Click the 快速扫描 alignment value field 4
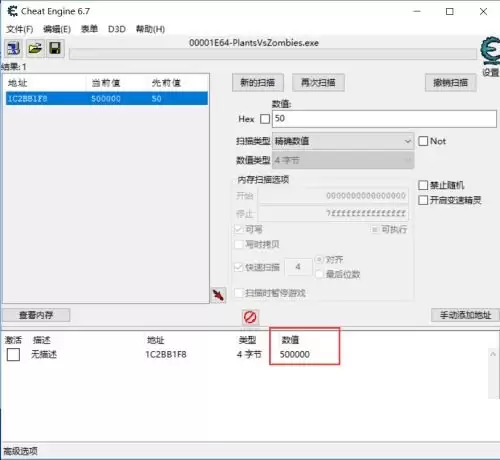This screenshot has width=500, height=460. click(298, 267)
